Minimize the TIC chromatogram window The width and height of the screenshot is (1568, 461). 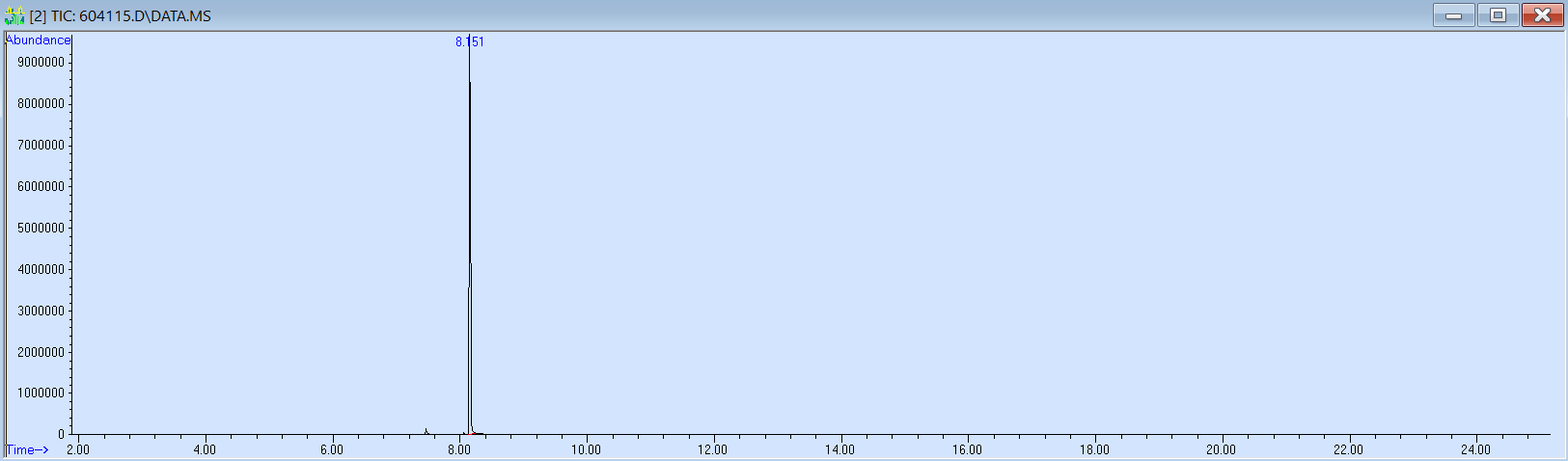(1453, 15)
